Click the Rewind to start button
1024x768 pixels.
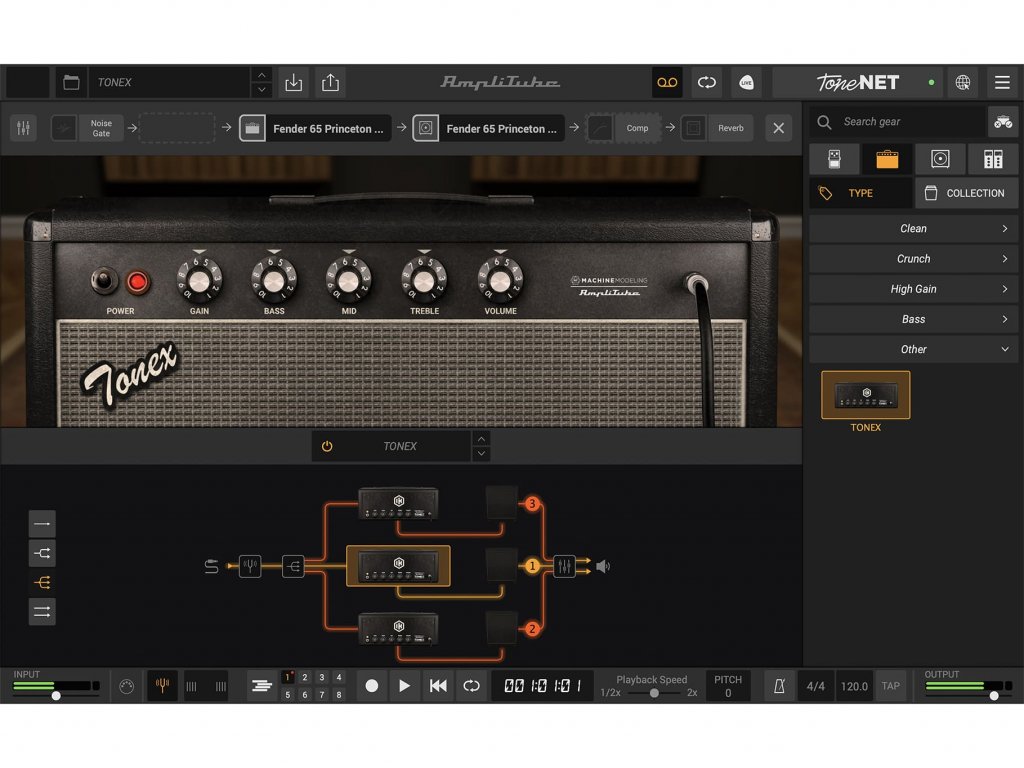point(438,686)
